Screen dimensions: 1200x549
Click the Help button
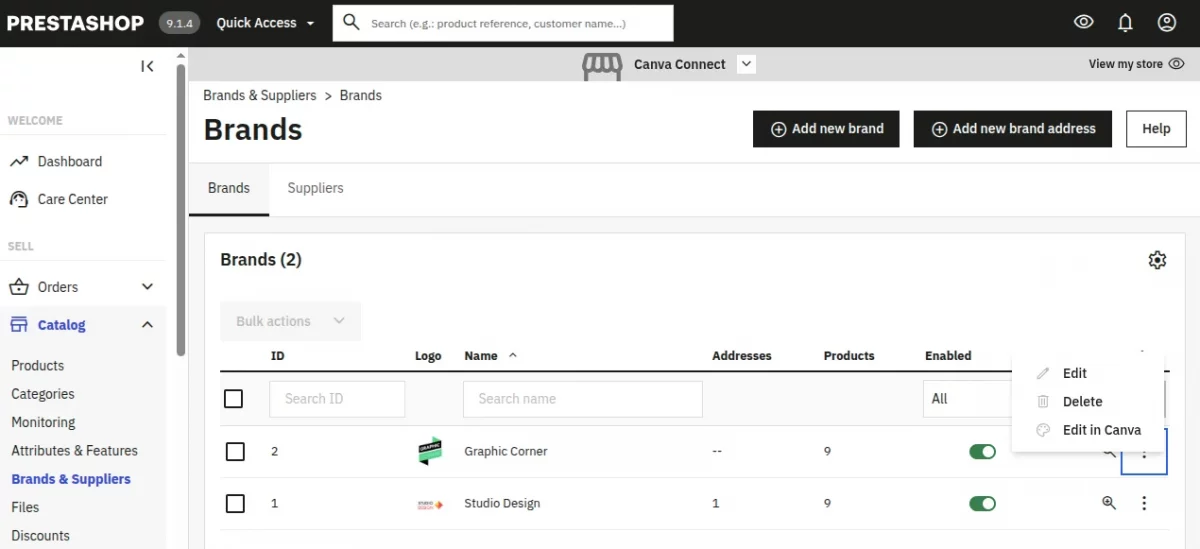pyautogui.click(x=1156, y=129)
